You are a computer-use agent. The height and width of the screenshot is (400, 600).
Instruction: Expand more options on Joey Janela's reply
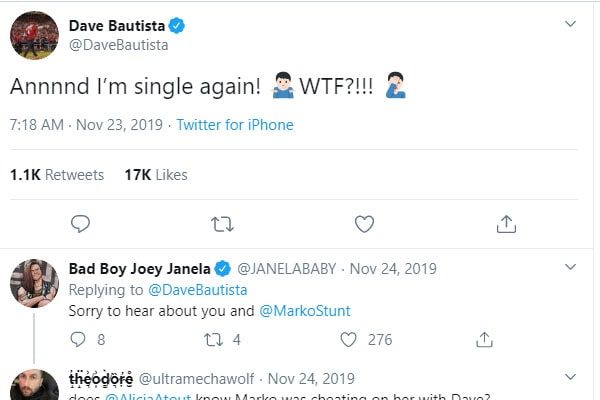570,267
